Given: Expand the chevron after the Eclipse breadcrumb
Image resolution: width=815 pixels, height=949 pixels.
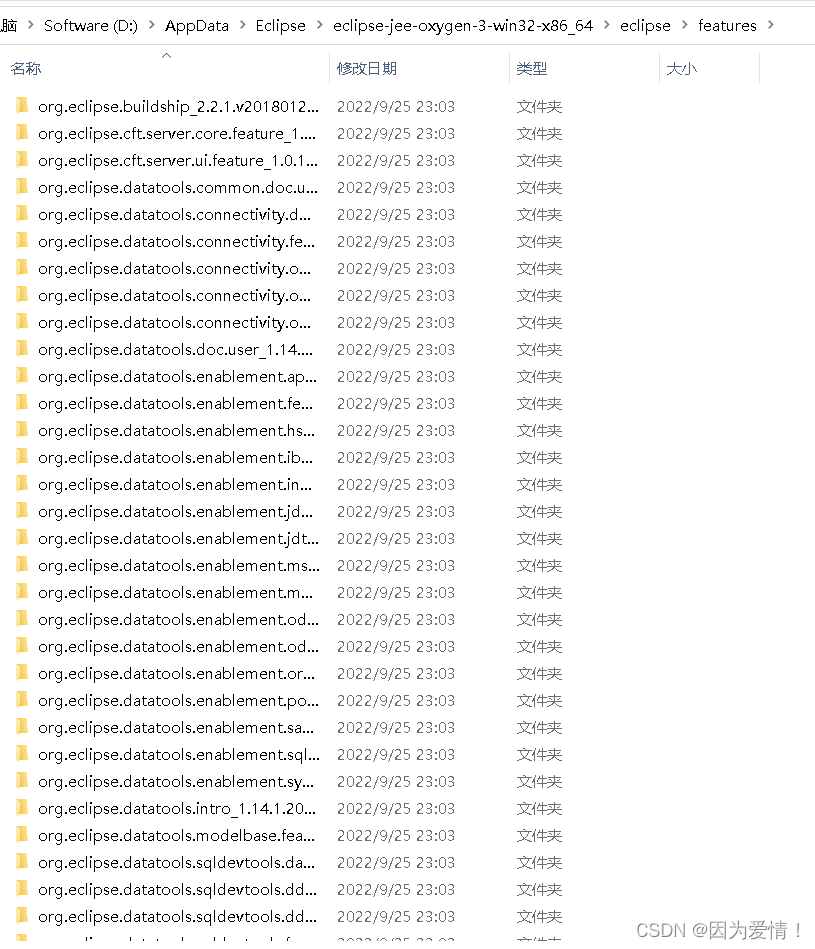Looking at the screenshot, I should tap(319, 25).
